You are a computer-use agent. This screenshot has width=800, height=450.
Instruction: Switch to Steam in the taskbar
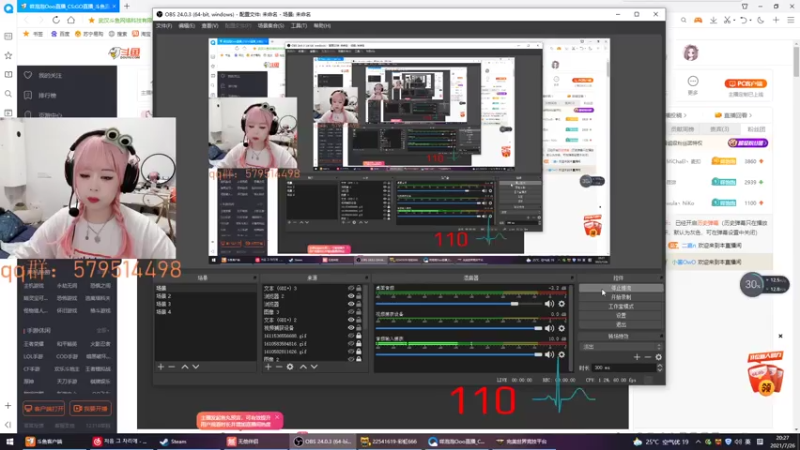[173, 442]
